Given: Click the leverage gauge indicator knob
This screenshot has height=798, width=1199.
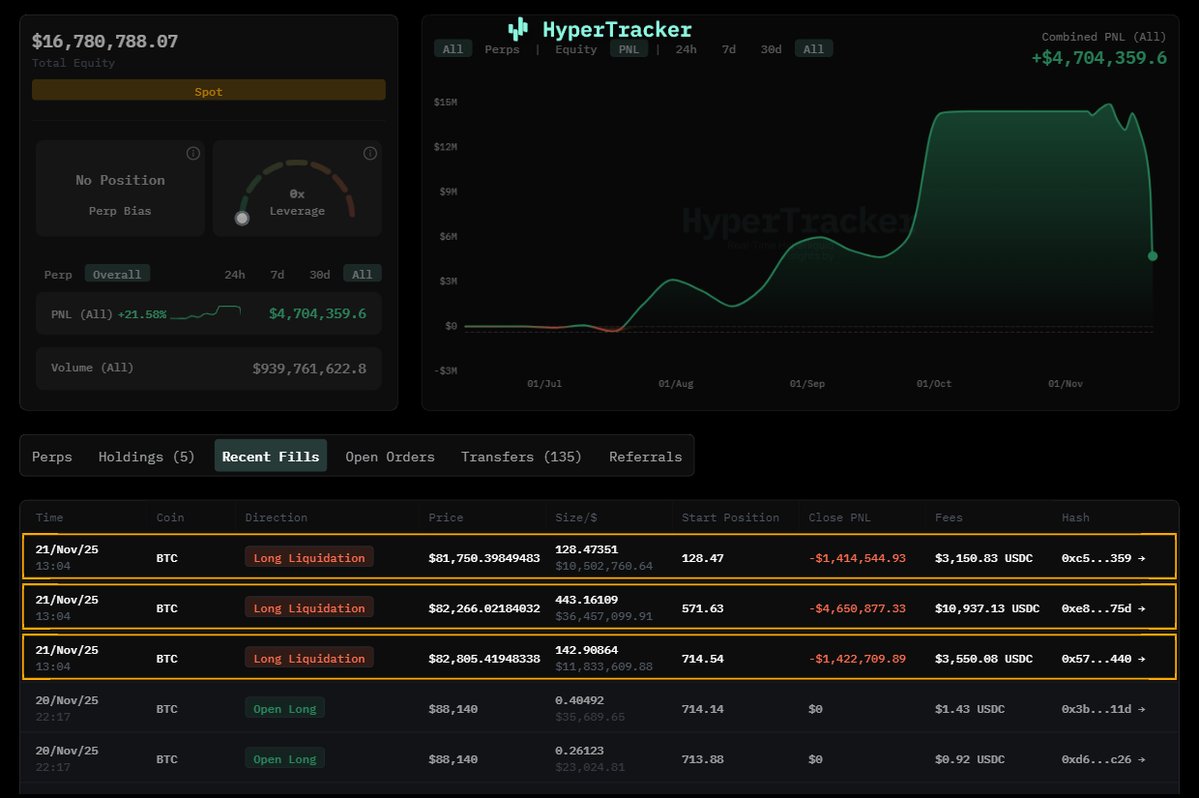Looking at the screenshot, I should 241,218.
